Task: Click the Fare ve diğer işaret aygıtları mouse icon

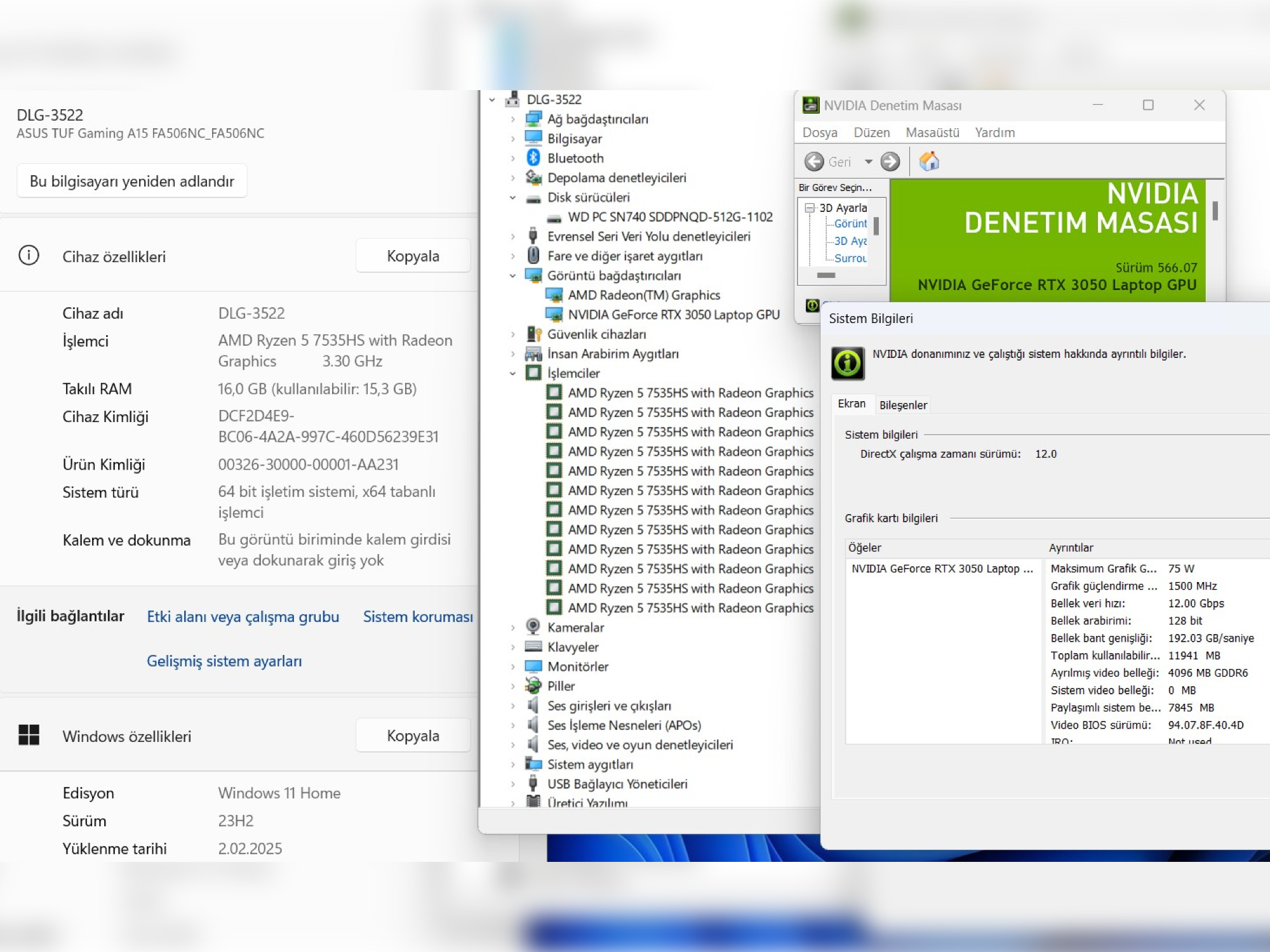Action: pyautogui.click(x=533, y=256)
